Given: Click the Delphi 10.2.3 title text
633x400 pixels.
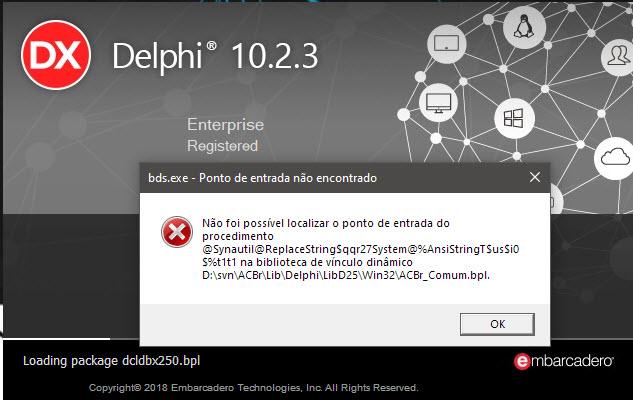Looking at the screenshot, I should (215, 57).
